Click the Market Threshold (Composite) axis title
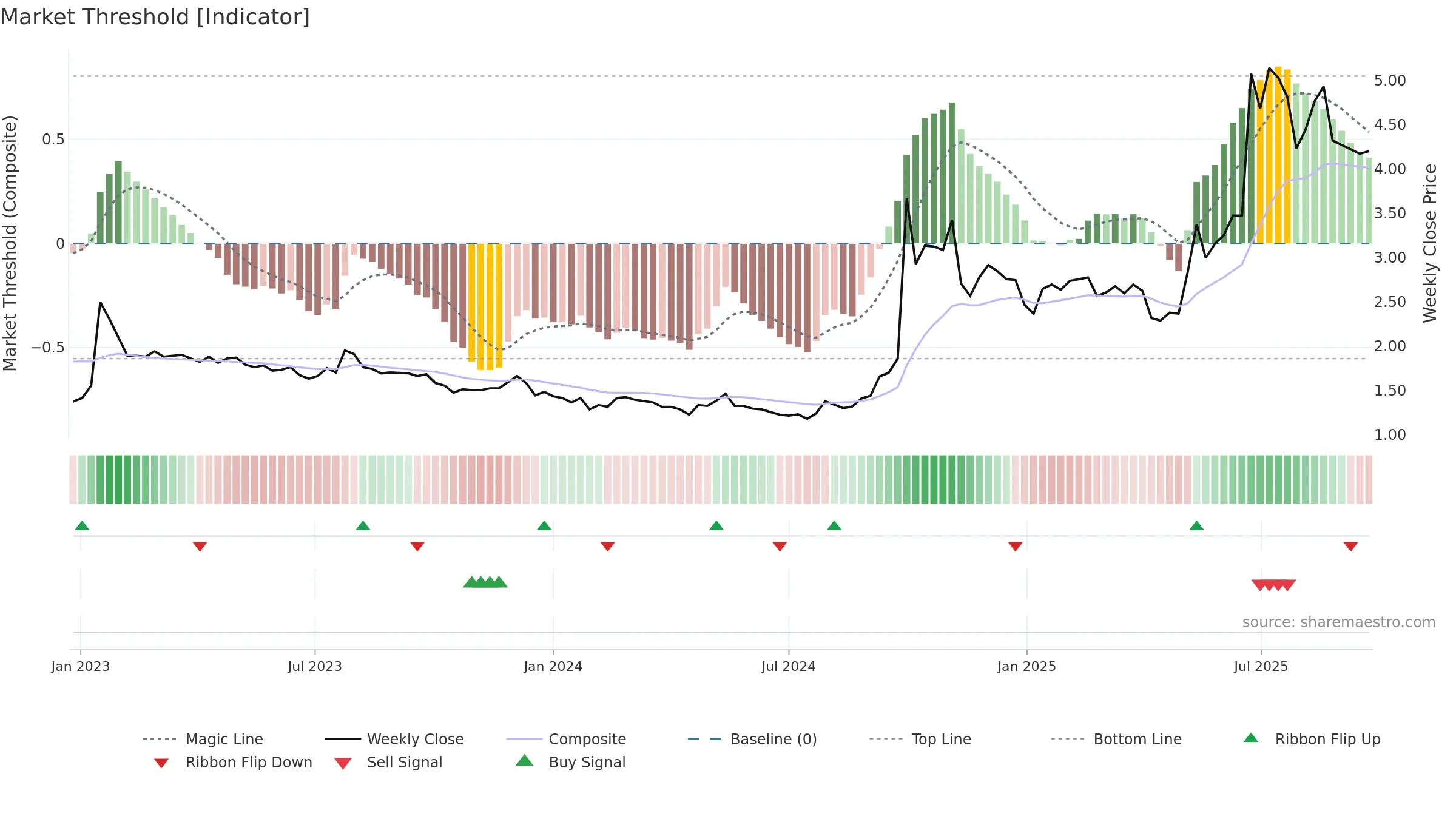This screenshot has width=1456, height=819. pos(10,243)
